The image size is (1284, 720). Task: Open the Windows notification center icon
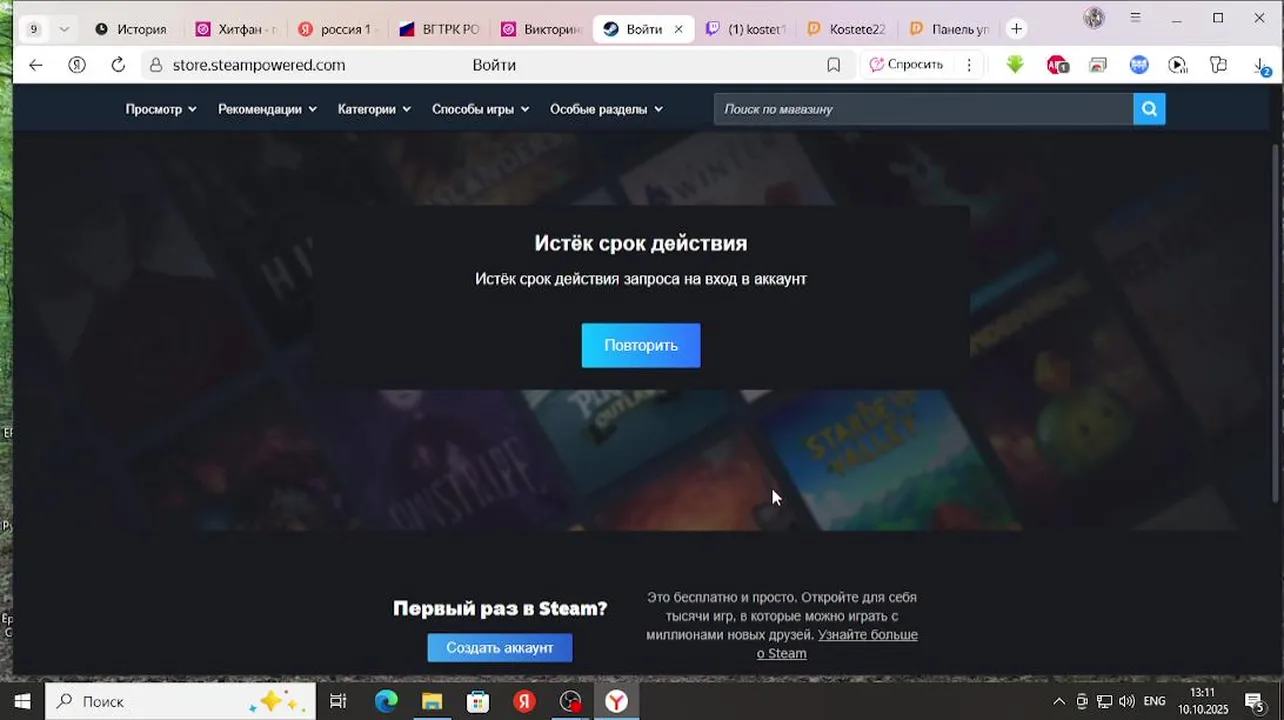point(1254,701)
